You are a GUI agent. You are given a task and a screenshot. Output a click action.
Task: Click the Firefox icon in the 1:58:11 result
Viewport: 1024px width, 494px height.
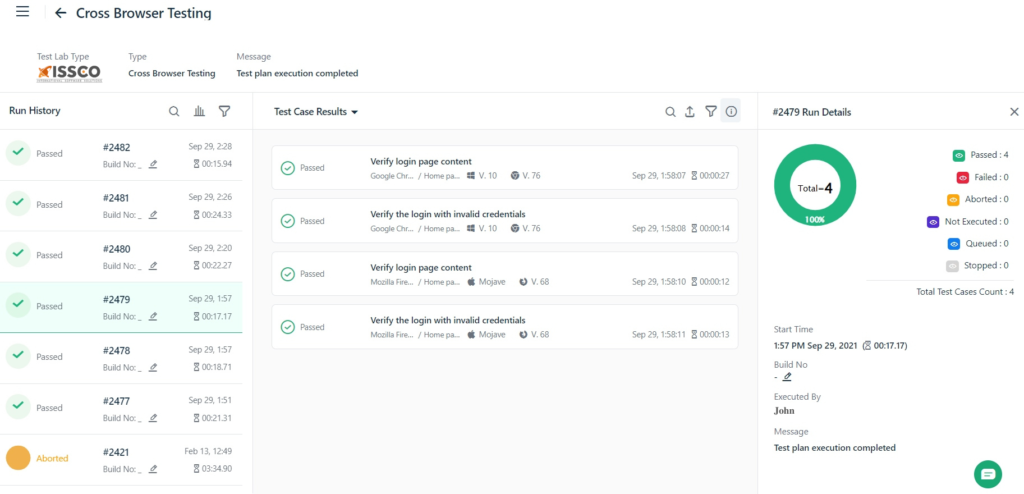[523, 335]
